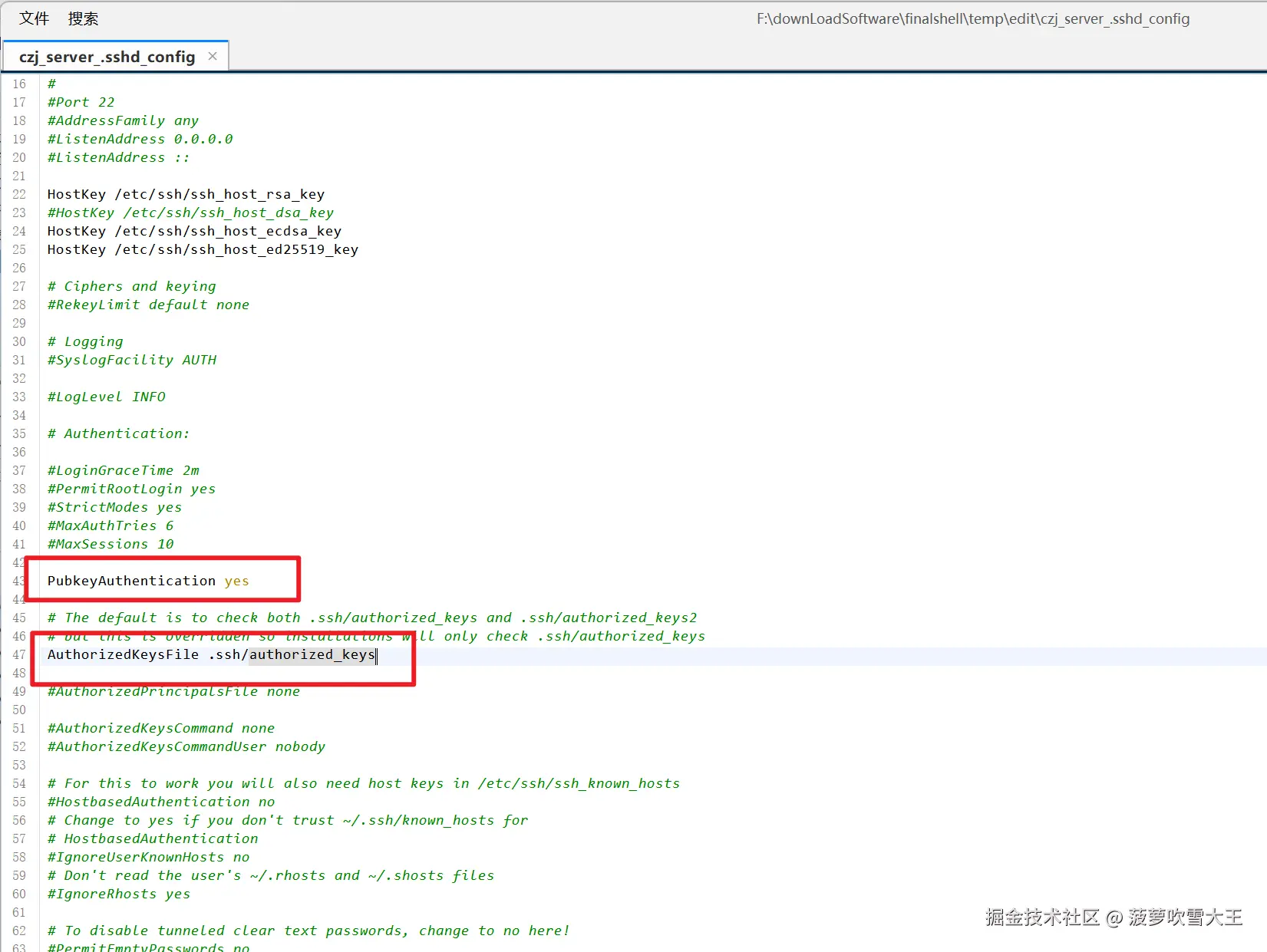1267x952 pixels.
Task: Click the '#ListenAddress 0.0.0.0' line
Action: click(x=140, y=139)
